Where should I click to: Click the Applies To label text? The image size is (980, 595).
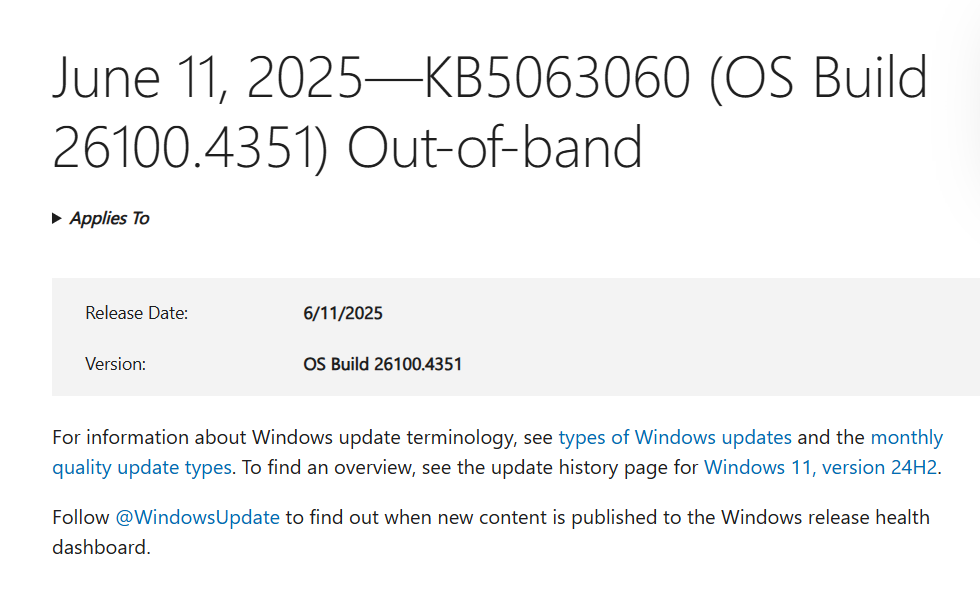pos(109,218)
